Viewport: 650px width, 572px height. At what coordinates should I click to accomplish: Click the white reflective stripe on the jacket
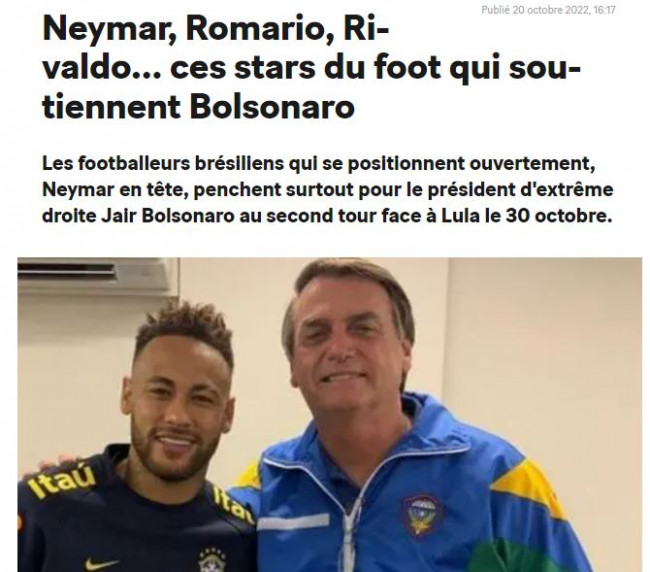coord(294,522)
